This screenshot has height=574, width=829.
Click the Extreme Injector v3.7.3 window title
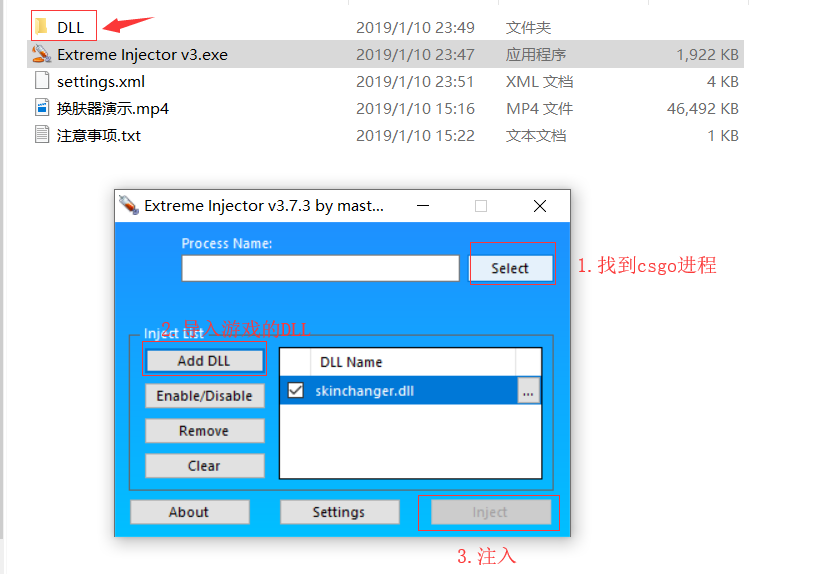pyautogui.click(x=264, y=206)
